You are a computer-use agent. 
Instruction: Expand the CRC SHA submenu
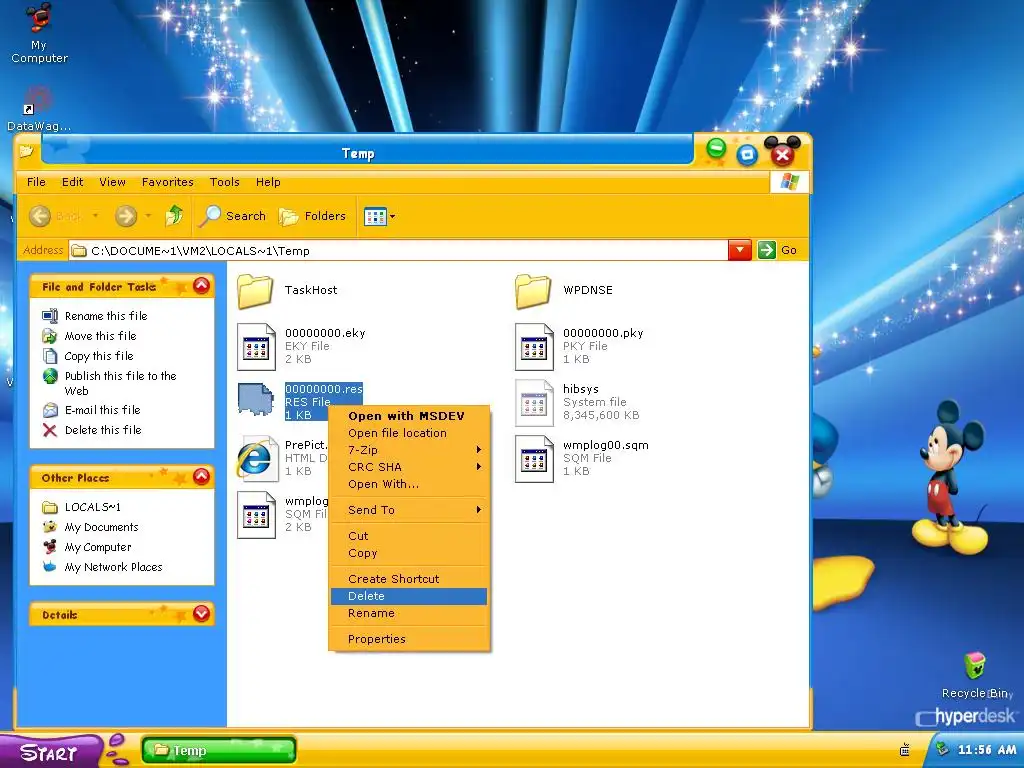(x=409, y=467)
